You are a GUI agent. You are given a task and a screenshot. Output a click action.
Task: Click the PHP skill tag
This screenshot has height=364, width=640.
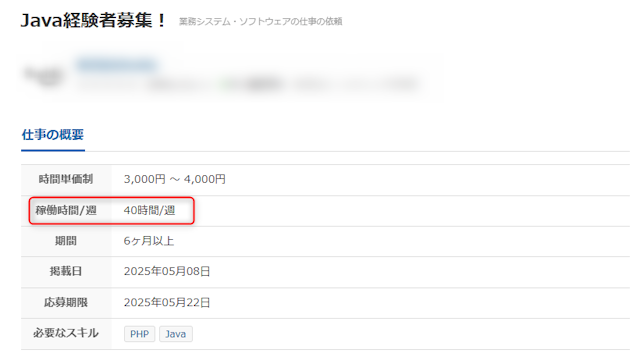click(x=140, y=334)
